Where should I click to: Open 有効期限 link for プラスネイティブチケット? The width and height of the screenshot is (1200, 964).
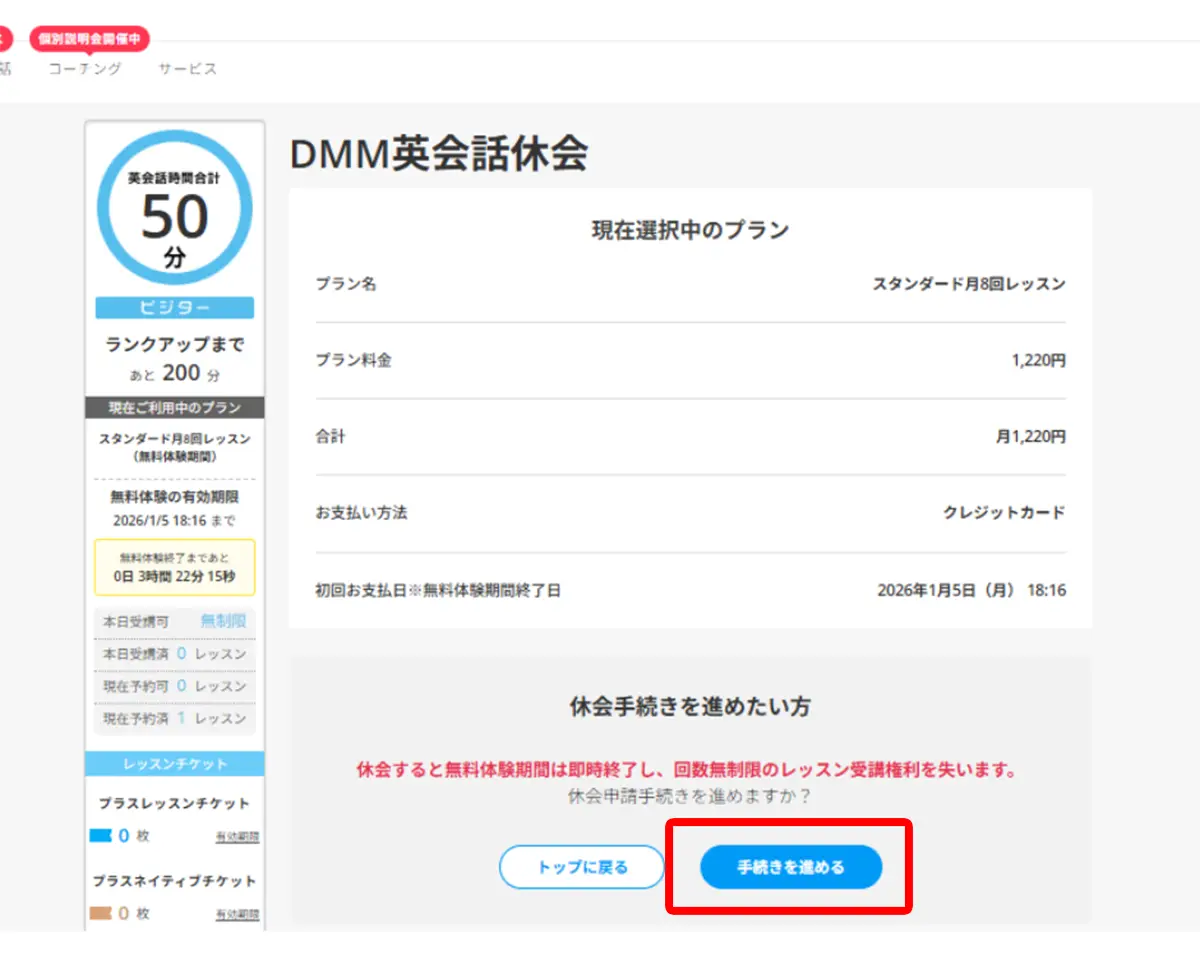[x=237, y=914]
